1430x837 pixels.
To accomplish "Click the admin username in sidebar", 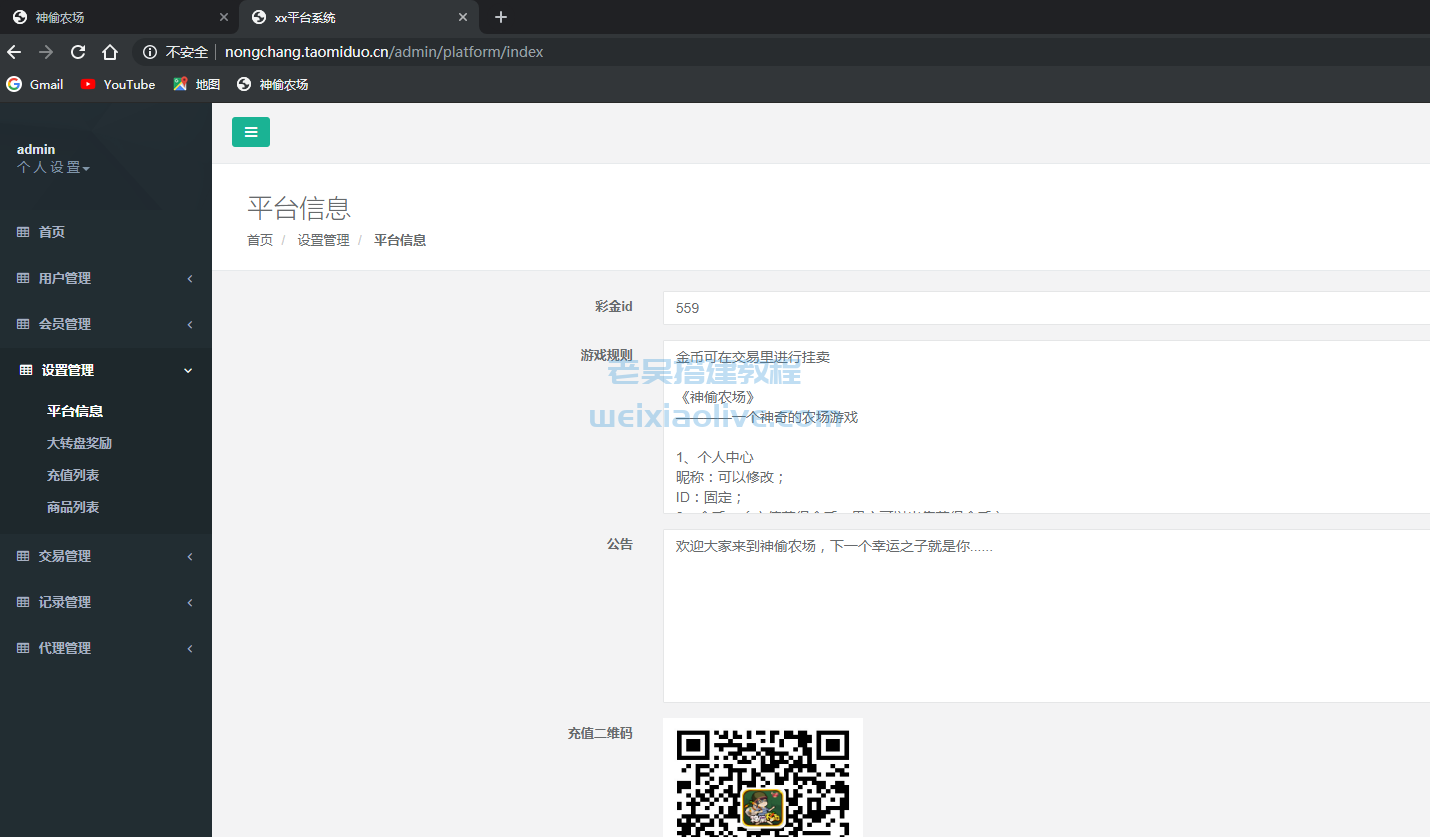I will tap(36, 150).
